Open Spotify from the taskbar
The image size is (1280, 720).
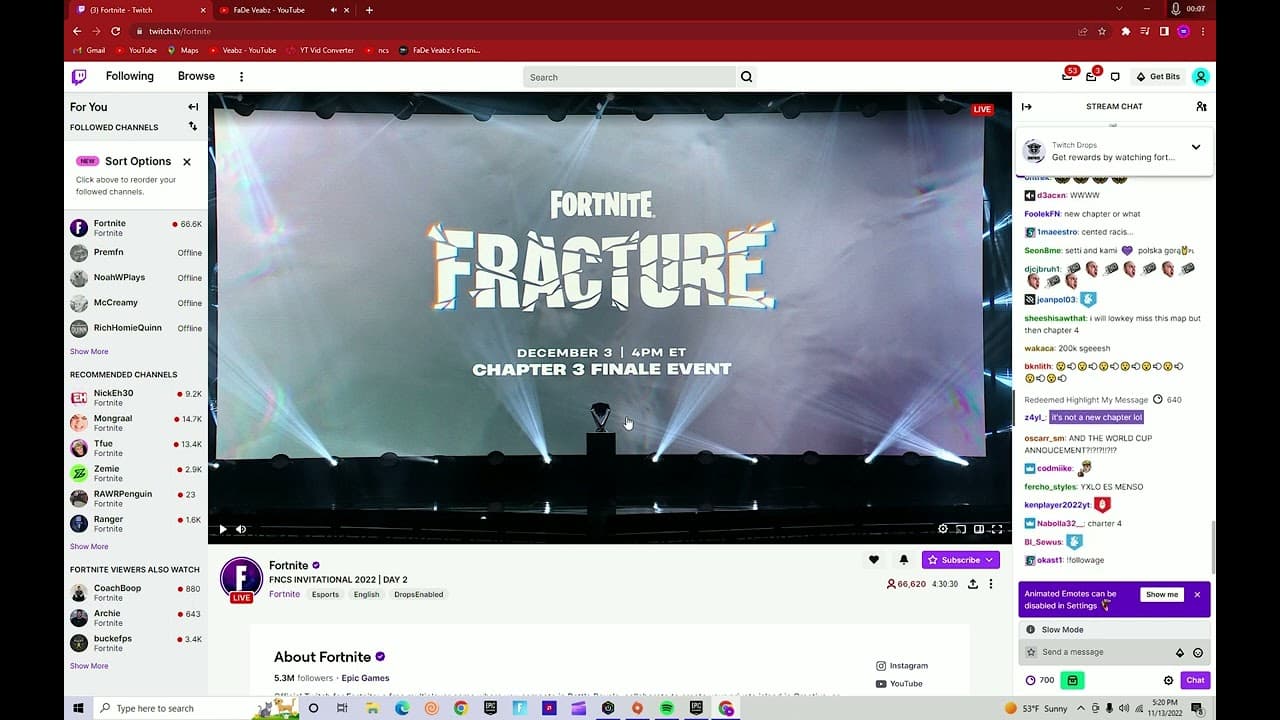tap(667, 708)
